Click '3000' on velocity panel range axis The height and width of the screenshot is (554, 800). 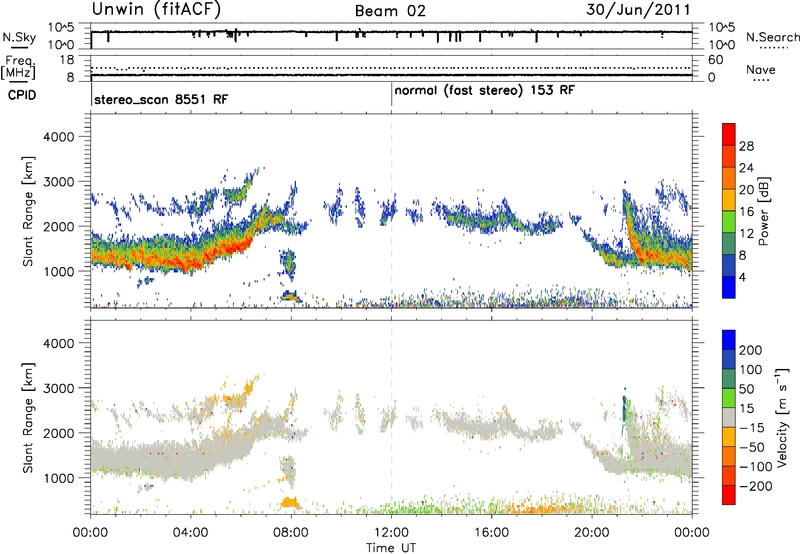point(58,388)
